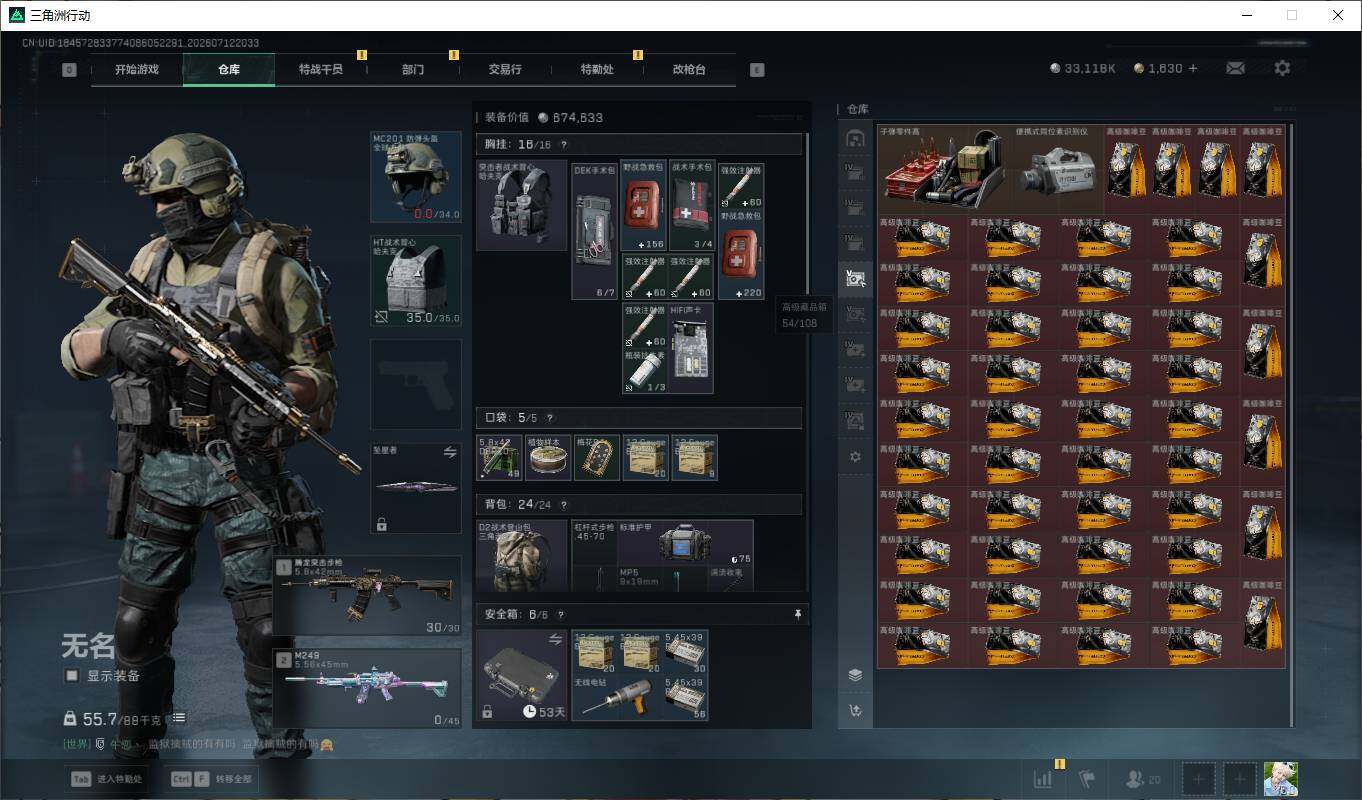Click the swap arrows on 坠星者 slot
1362x800 pixels.
(x=450, y=452)
